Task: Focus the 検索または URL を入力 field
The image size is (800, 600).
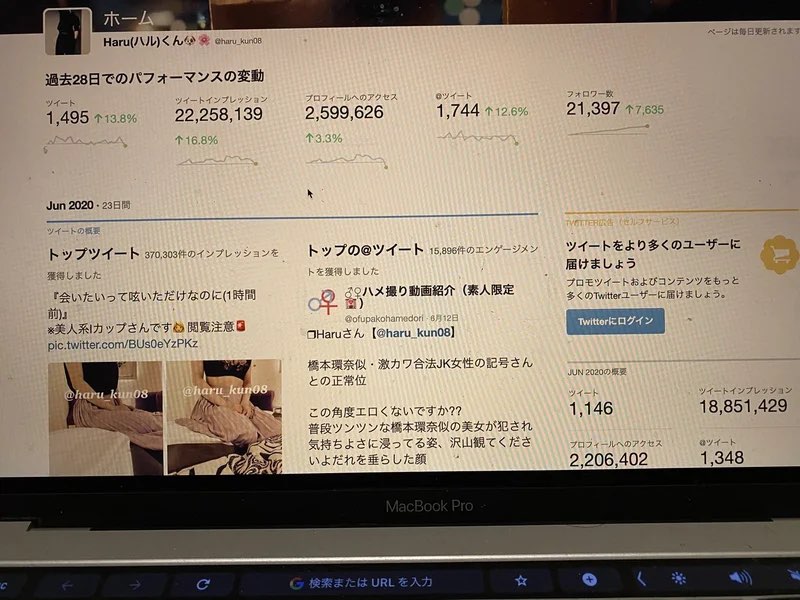Action: (x=361, y=582)
